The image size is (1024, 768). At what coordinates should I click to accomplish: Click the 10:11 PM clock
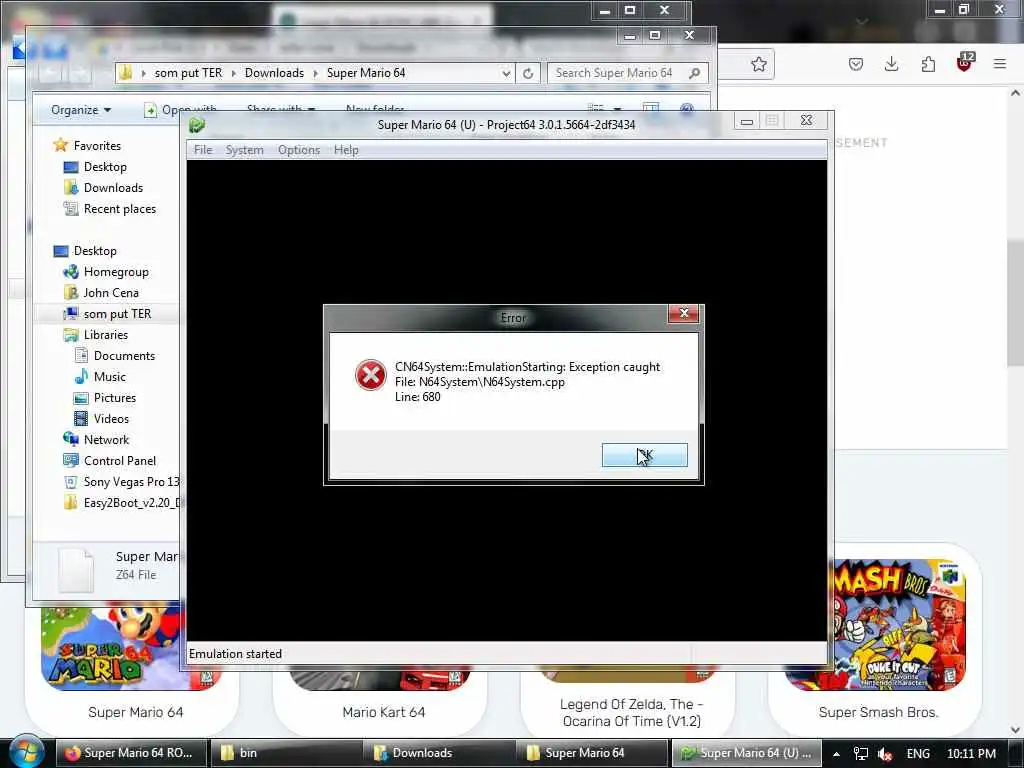coord(971,754)
